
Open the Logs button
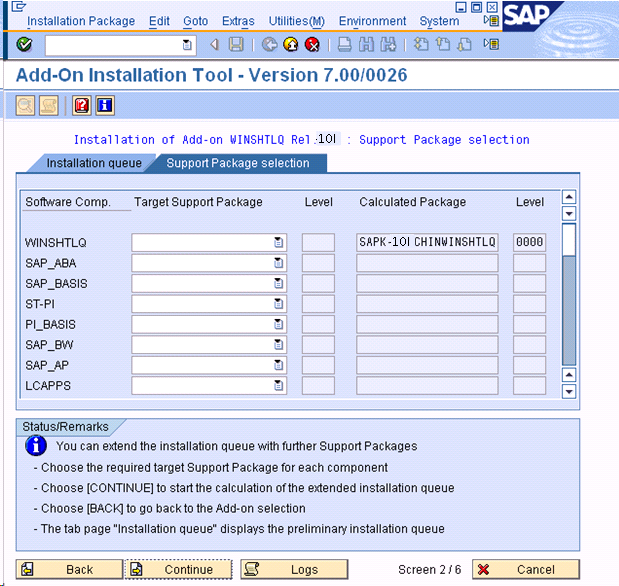[294, 569]
